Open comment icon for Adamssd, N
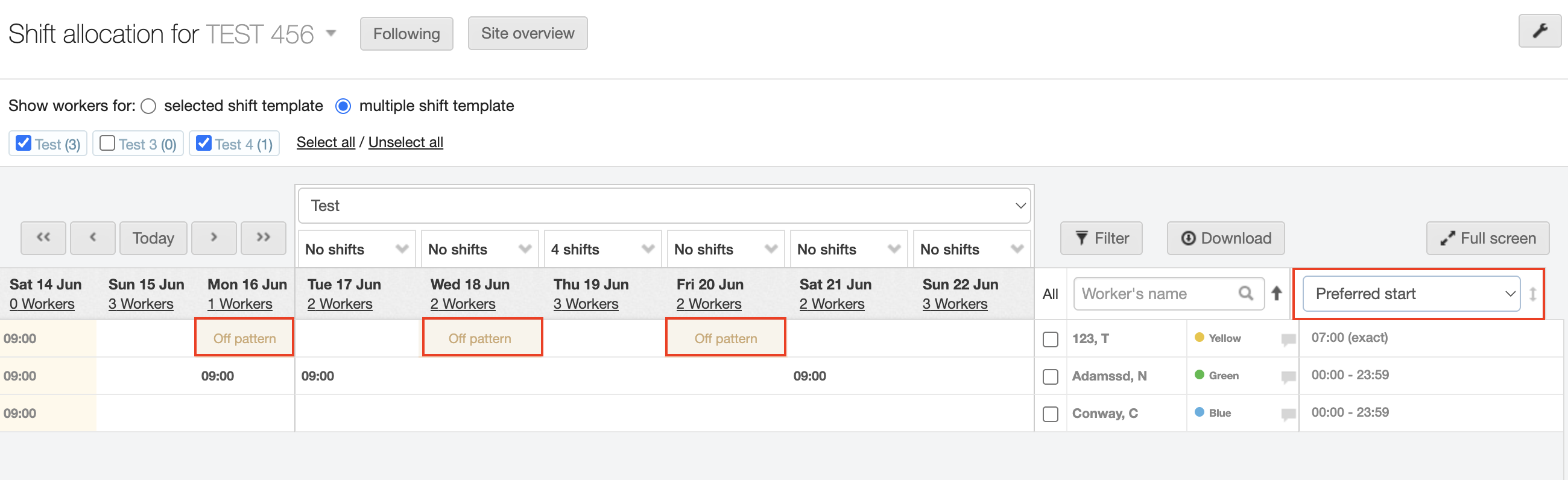 [1288, 376]
